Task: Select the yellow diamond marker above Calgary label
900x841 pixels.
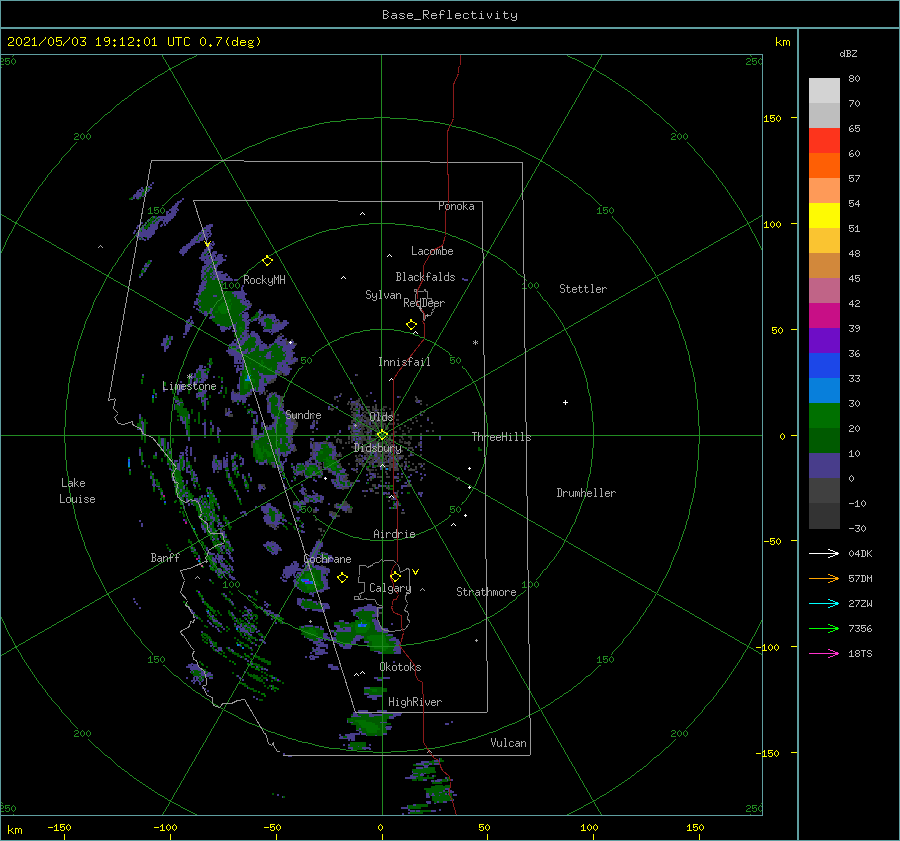Action: coord(395,576)
